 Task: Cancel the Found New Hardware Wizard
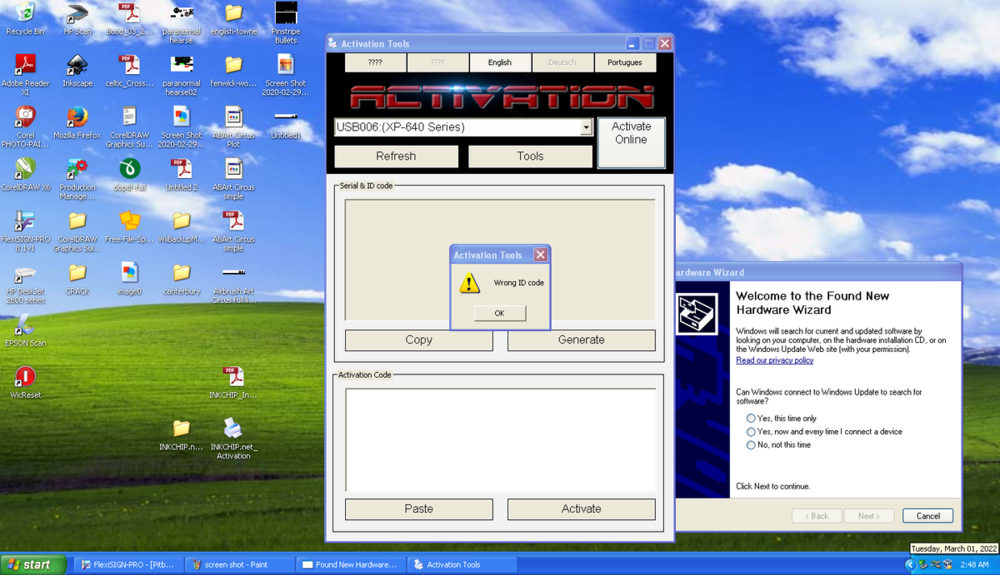tap(928, 516)
